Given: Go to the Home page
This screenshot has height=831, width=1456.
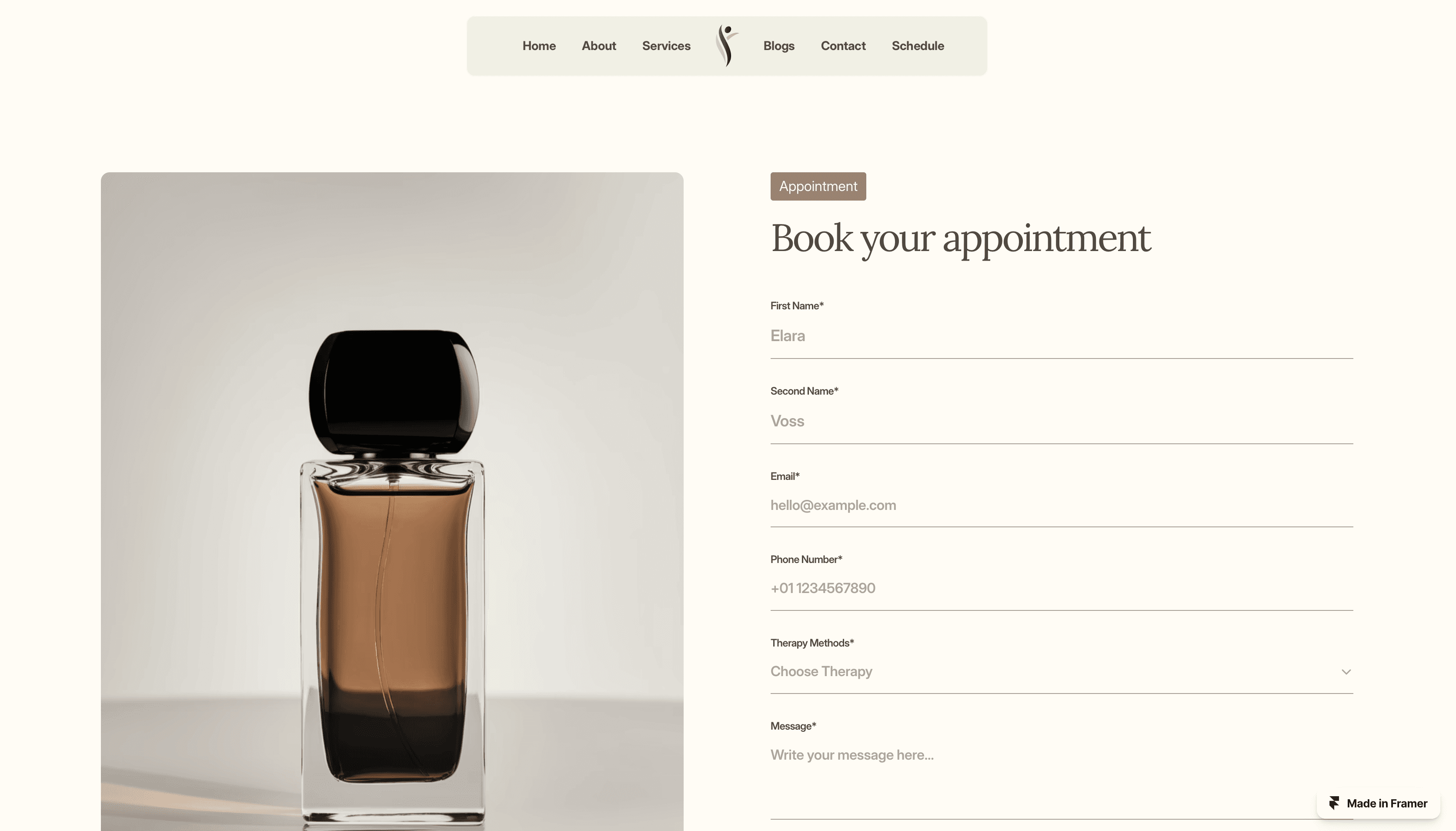Looking at the screenshot, I should pos(539,46).
